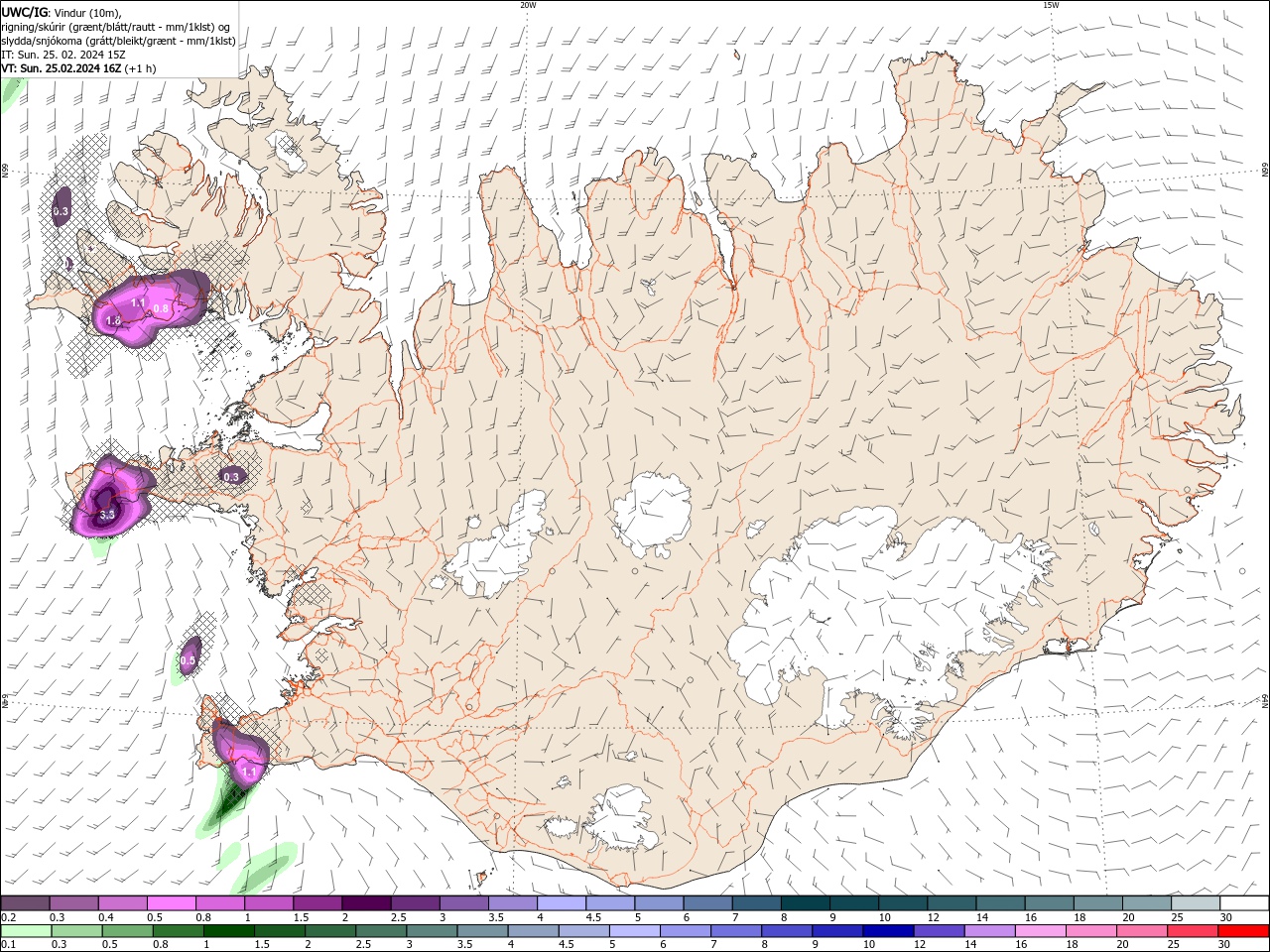Click the '15W' longitude label
The height and width of the screenshot is (952, 1270).
pos(1051,5)
